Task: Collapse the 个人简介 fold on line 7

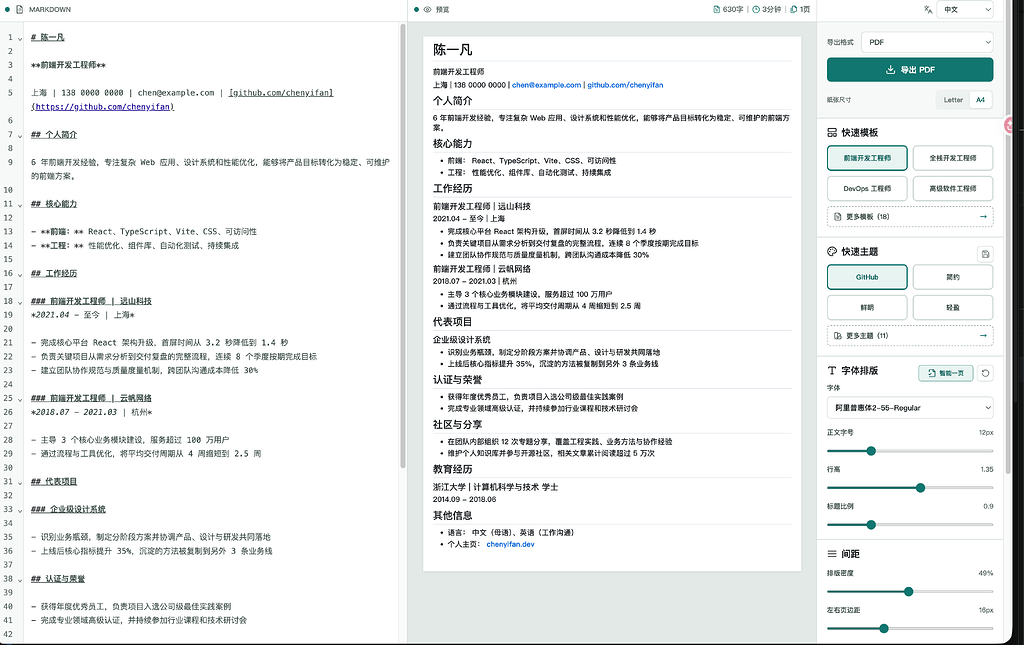Action: [20, 136]
